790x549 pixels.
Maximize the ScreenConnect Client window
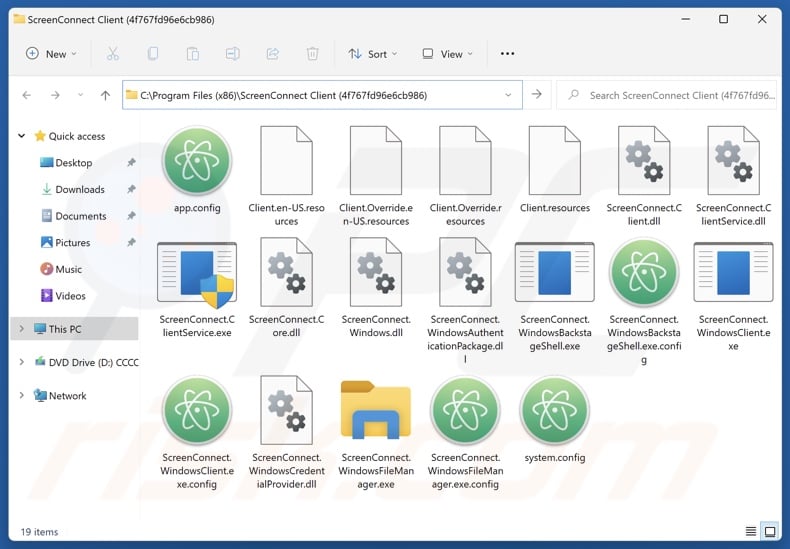point(723,19)
